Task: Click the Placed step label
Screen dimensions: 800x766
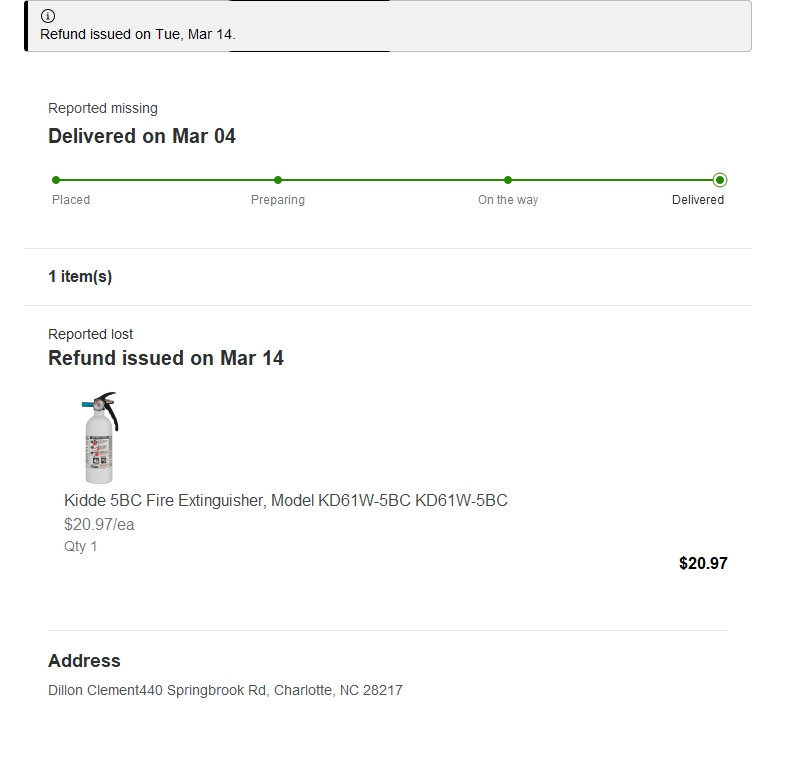Action: [x=71, y=200]
